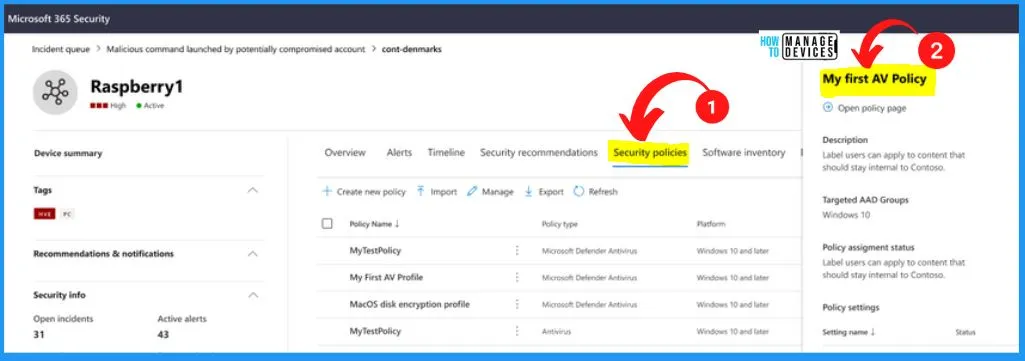
Task: Click Microsoft 365 Security header title
Action: (58, 19)
